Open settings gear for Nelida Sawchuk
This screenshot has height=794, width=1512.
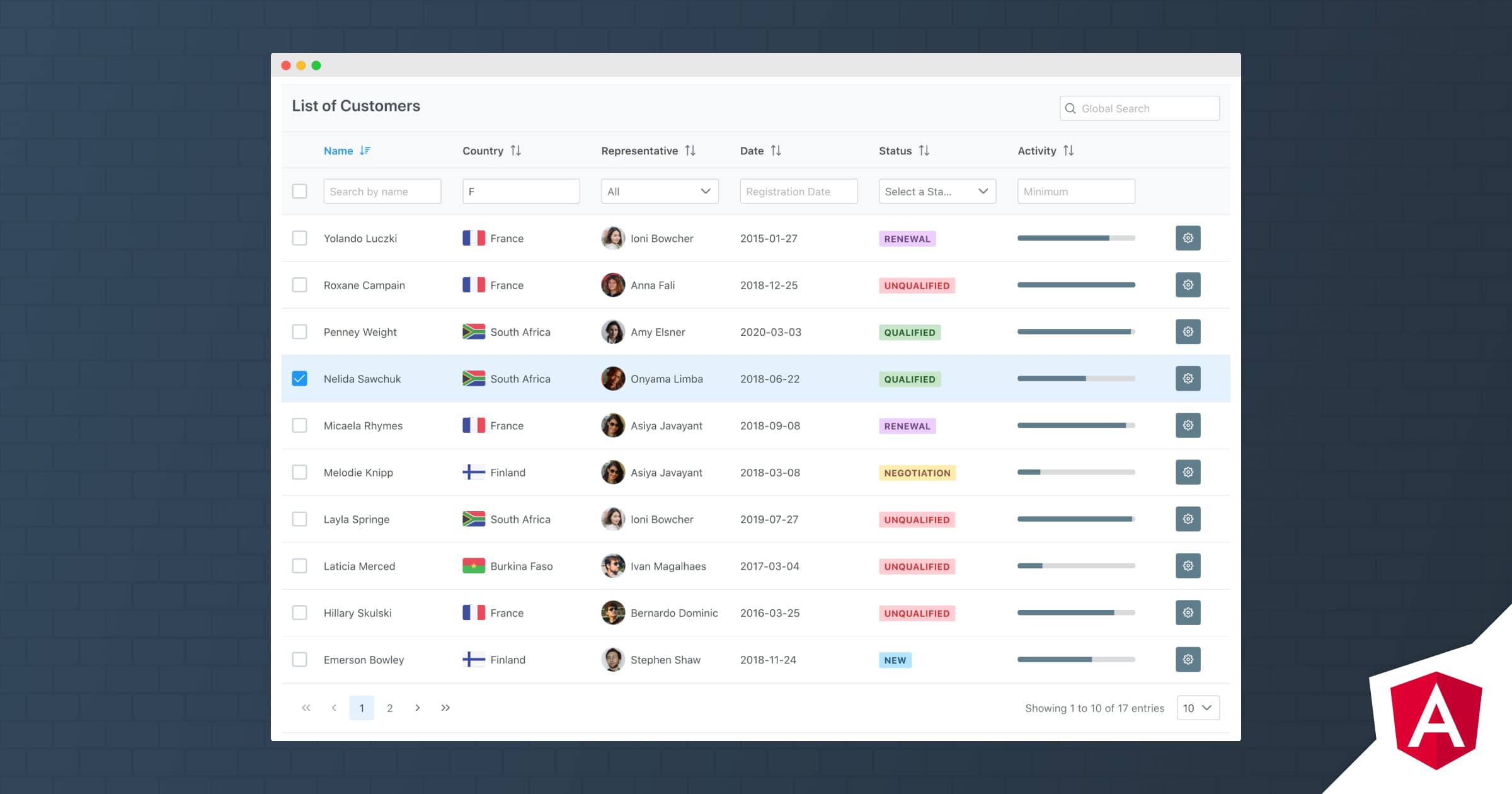1188,379
